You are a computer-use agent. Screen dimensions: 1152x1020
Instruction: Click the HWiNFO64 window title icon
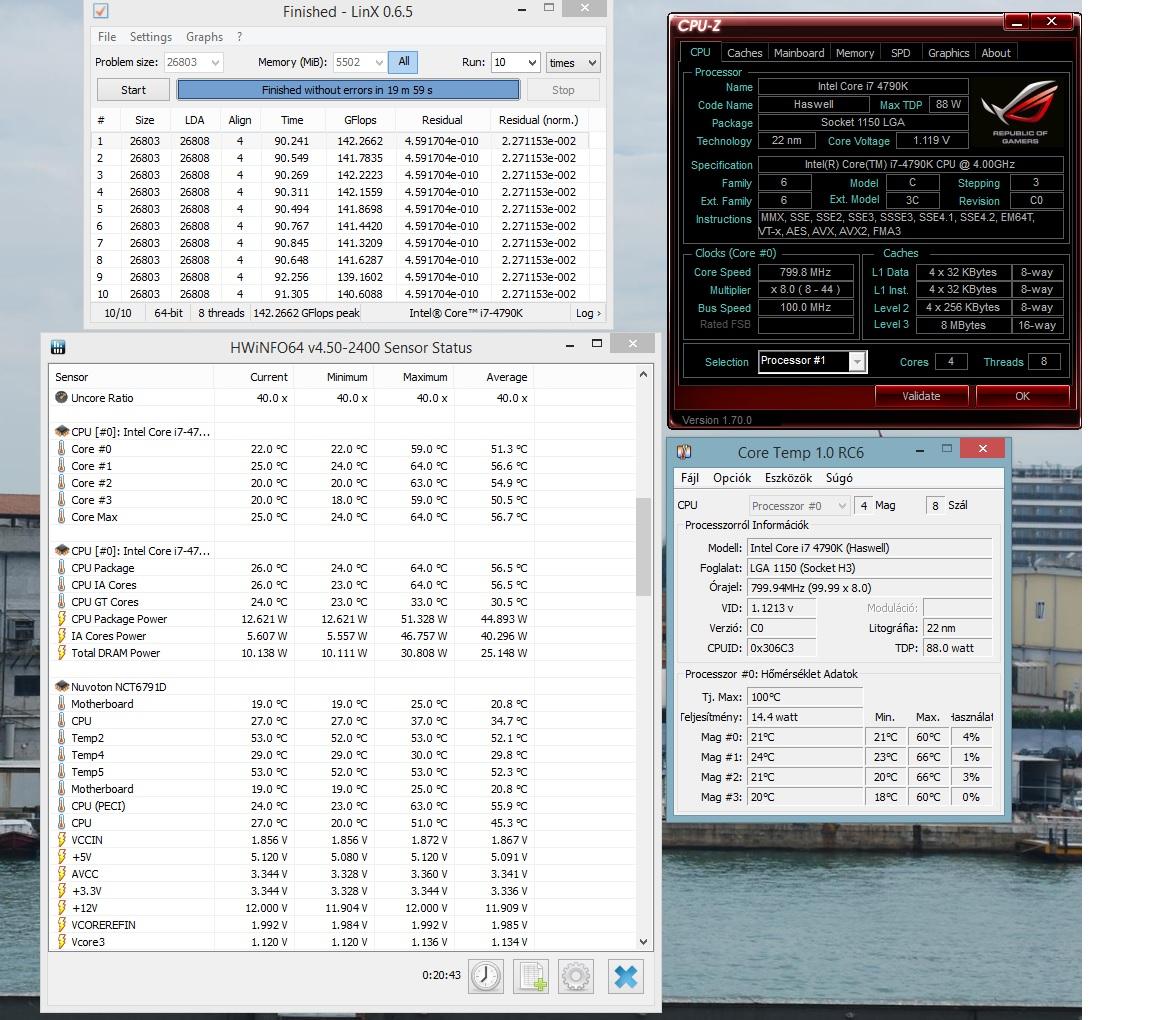58,348
